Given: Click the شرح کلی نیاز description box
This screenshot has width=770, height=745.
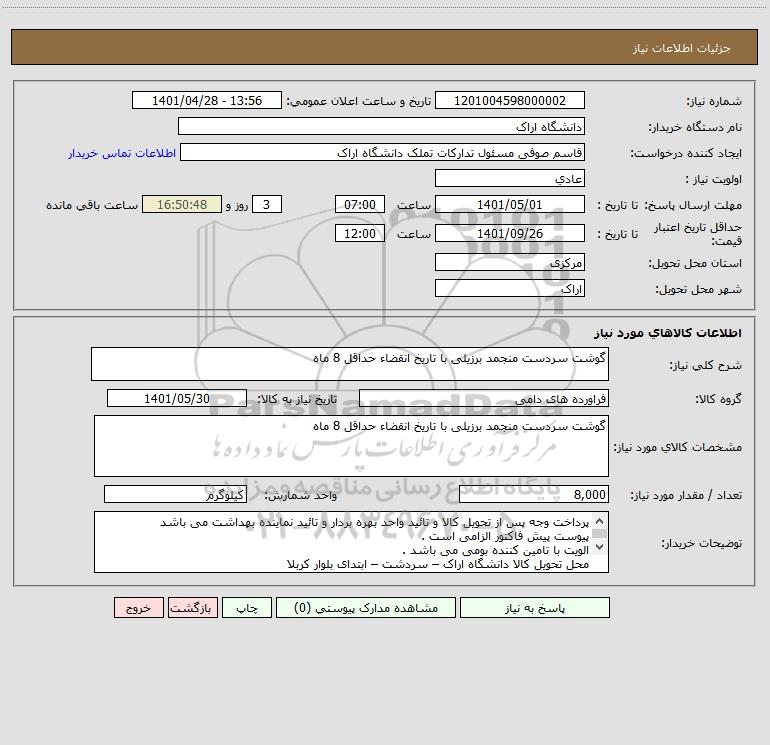Looking at the screenshot, I should (350, 364).
